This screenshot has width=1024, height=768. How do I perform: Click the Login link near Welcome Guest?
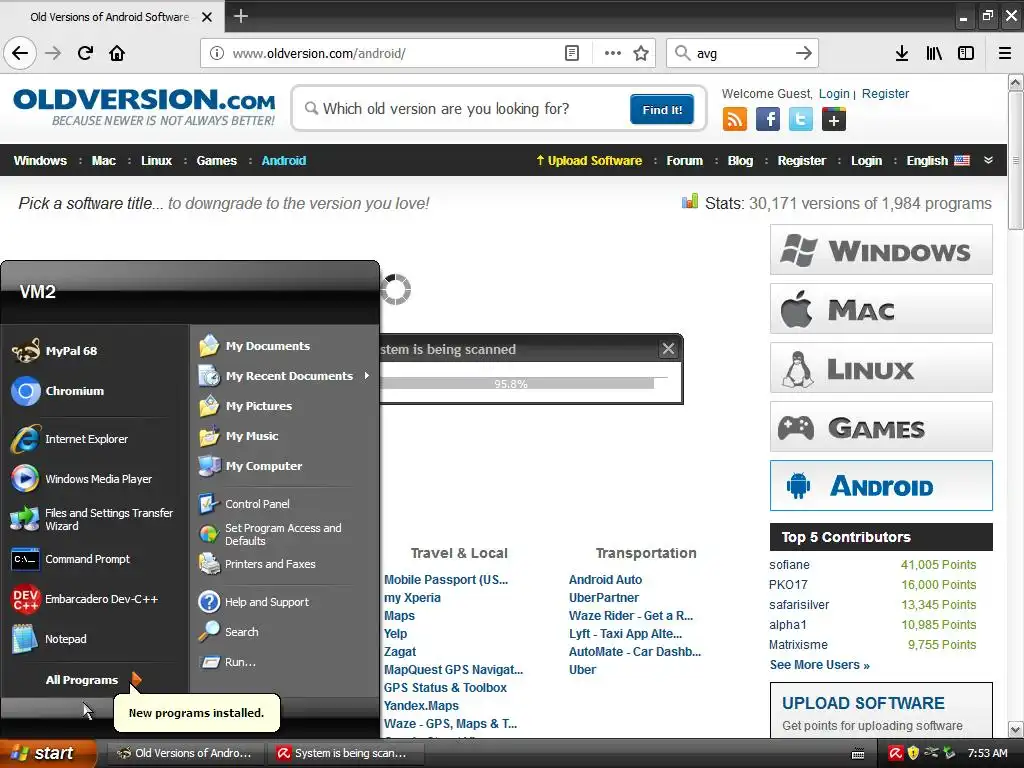coord(834,93)
